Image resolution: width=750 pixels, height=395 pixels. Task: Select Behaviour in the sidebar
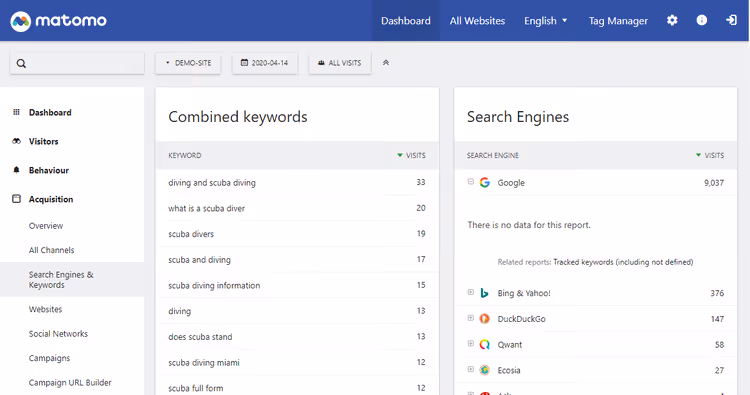click(49, 170)
